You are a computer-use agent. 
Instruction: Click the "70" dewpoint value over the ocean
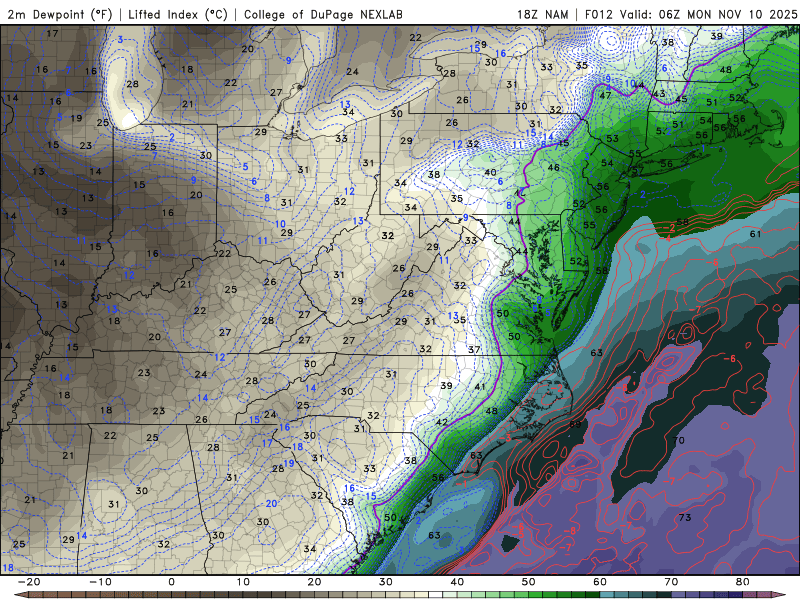(x=679, y=440)
